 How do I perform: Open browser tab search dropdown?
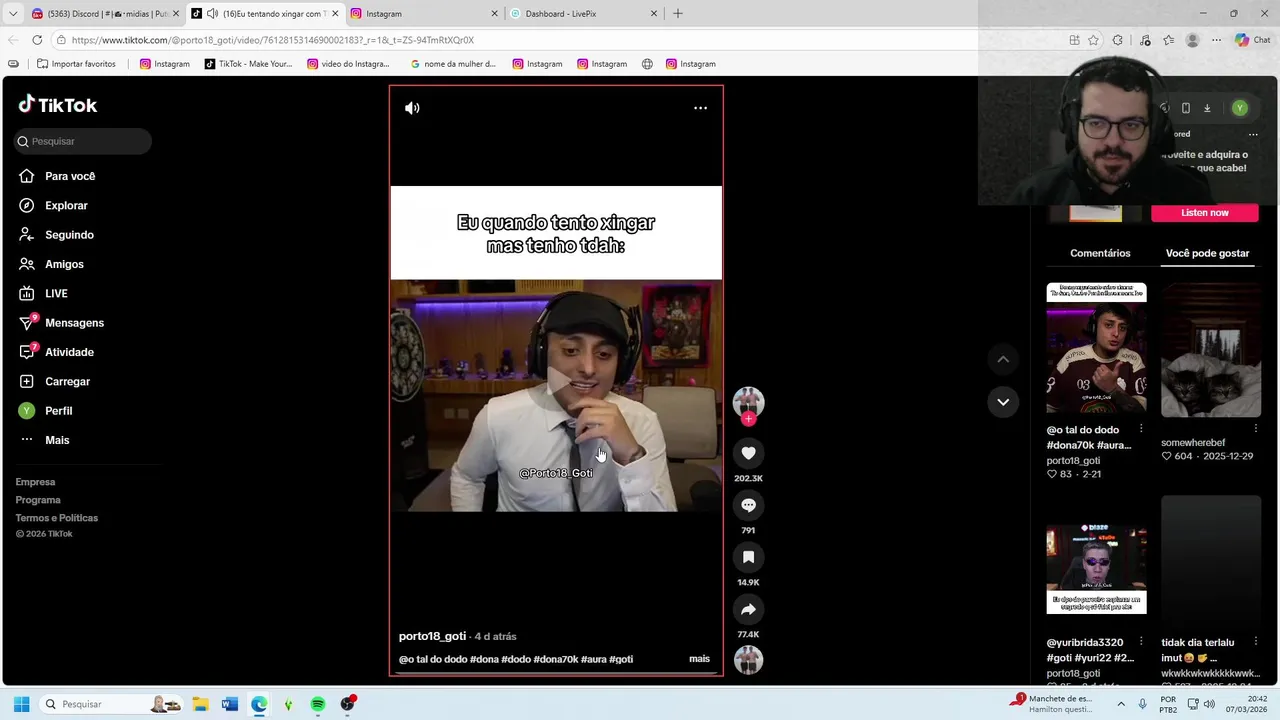pos(13,14)
